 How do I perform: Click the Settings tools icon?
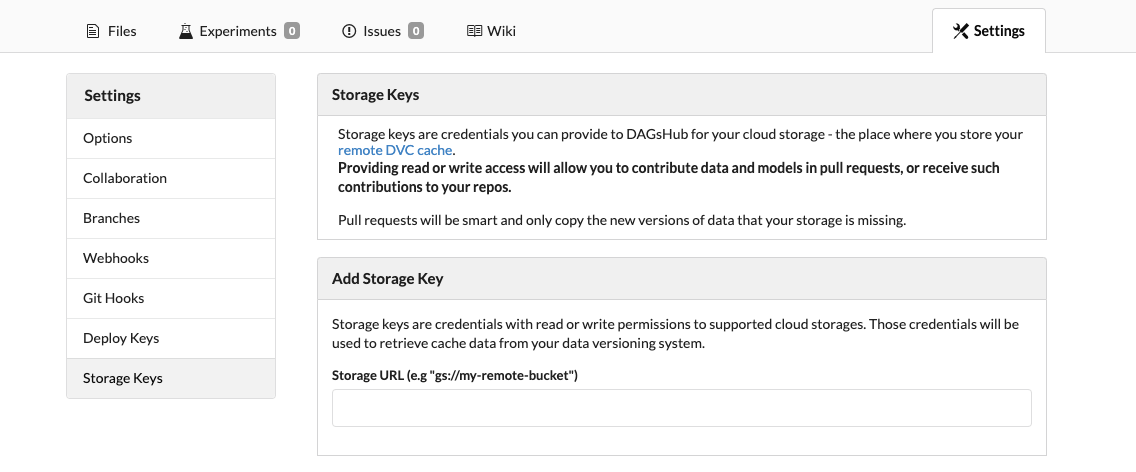click(x=961, y=31)
